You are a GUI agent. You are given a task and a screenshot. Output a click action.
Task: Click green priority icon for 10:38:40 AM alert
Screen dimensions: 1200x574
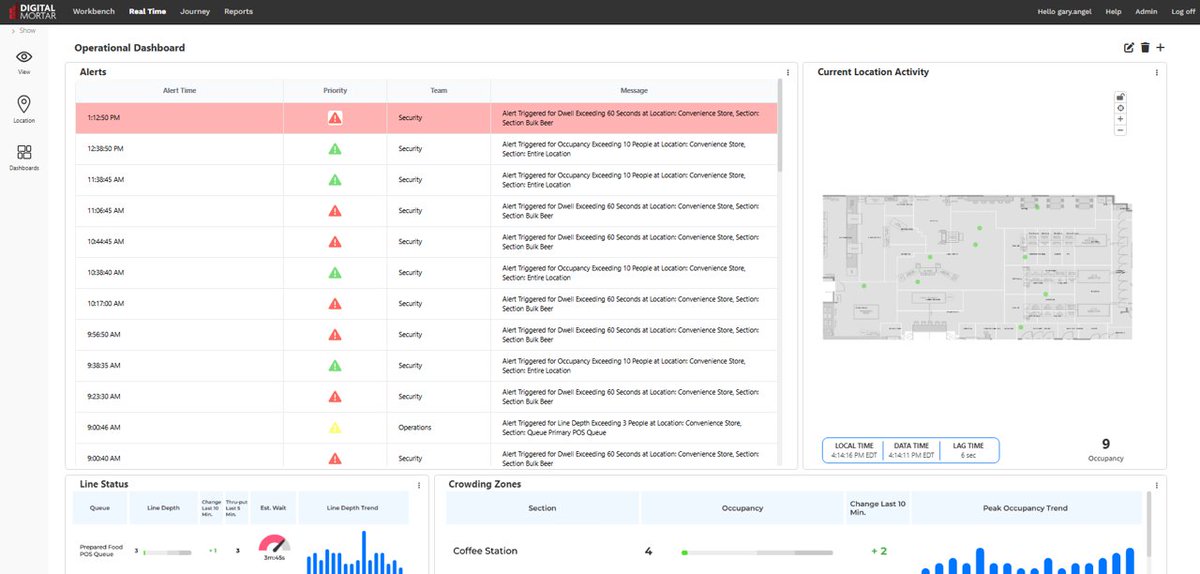pyautogui.click(x=335, y=273)
